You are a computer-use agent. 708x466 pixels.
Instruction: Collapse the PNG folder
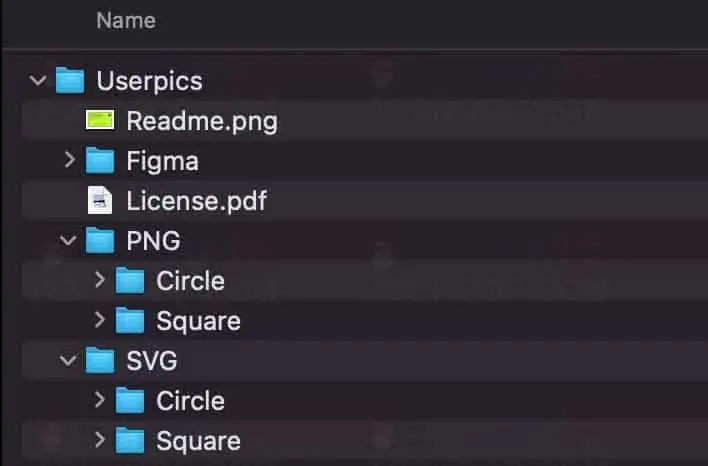[68, 241]
